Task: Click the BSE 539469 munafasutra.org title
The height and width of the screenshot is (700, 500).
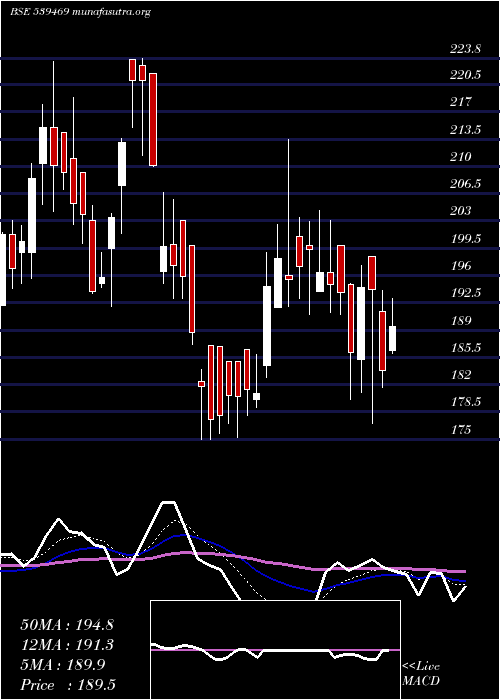Action: point(80,12)
